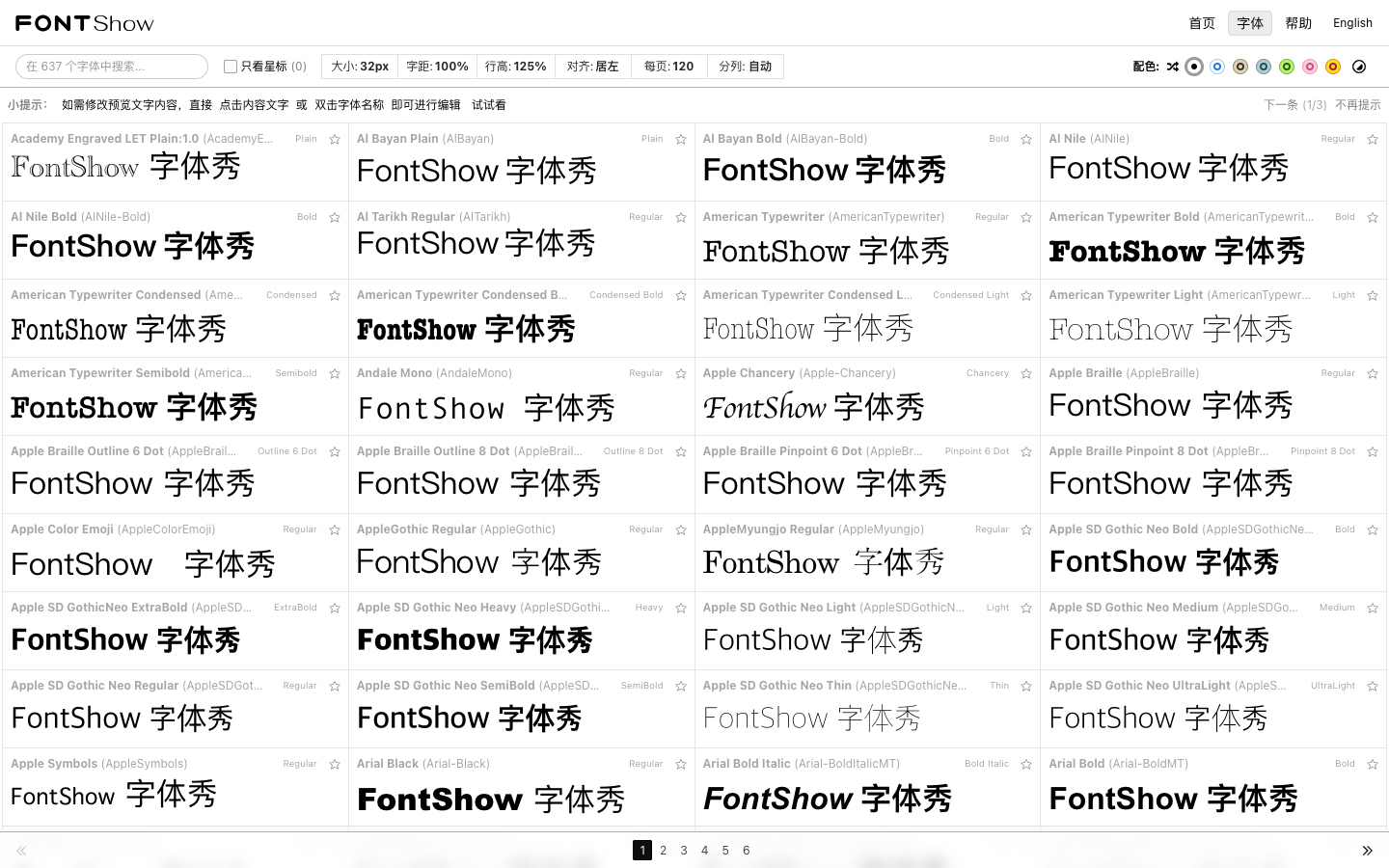Star the Al Bayan Plain font
This screenshot has height=868, width=1389.
click(681, 139)
